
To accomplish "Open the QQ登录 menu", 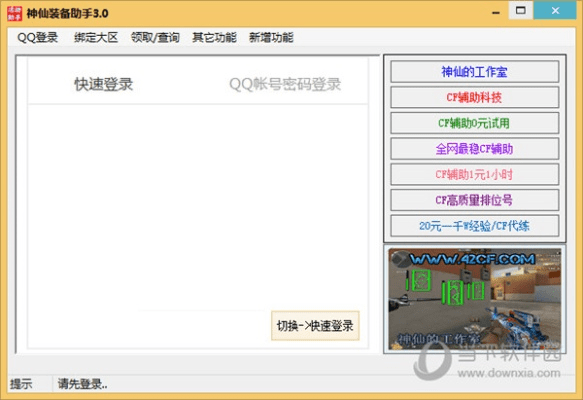I will [x=38, y=38].
